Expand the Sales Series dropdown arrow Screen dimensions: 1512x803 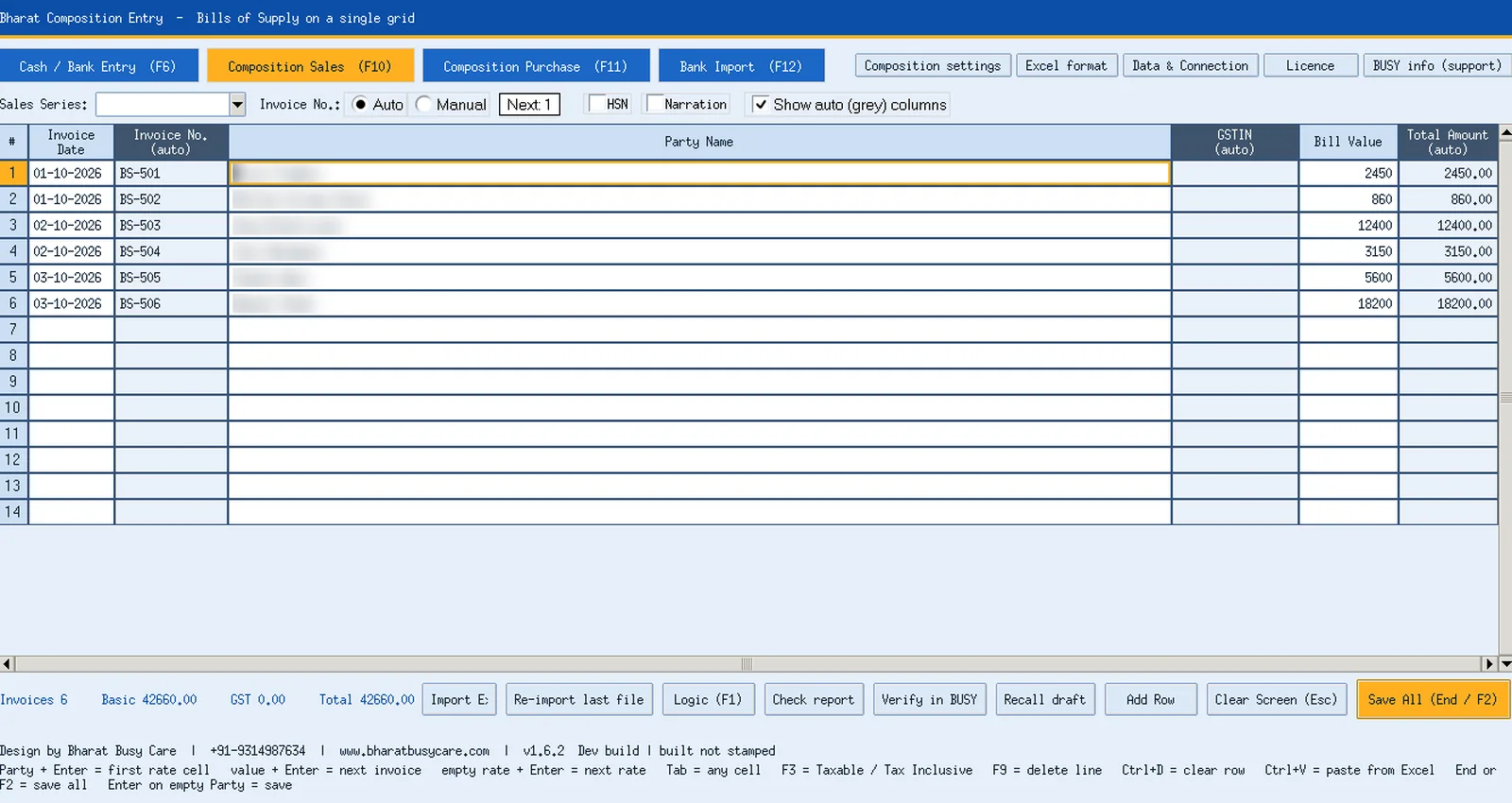click(x=238, y=104)
